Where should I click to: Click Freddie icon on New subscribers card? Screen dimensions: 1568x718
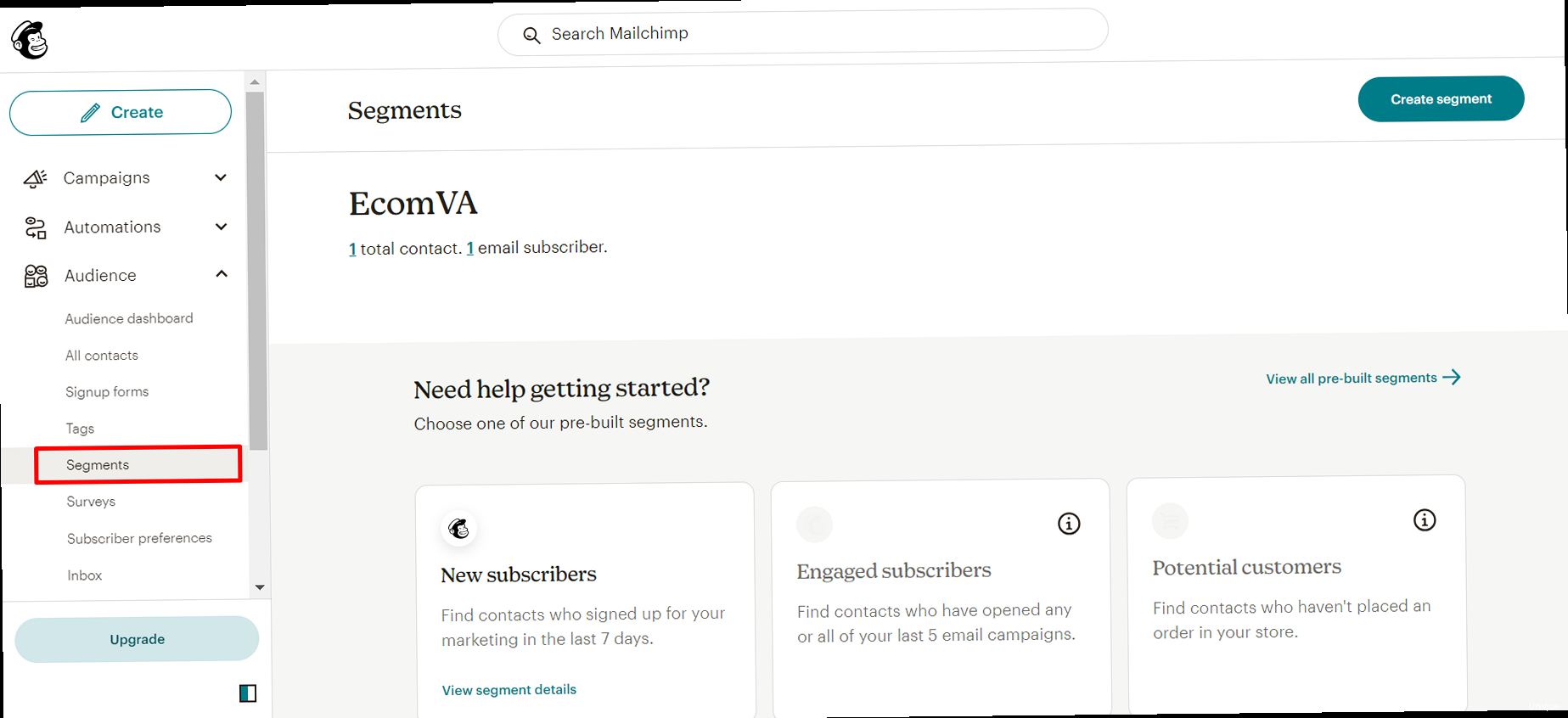tap(459, 529)
